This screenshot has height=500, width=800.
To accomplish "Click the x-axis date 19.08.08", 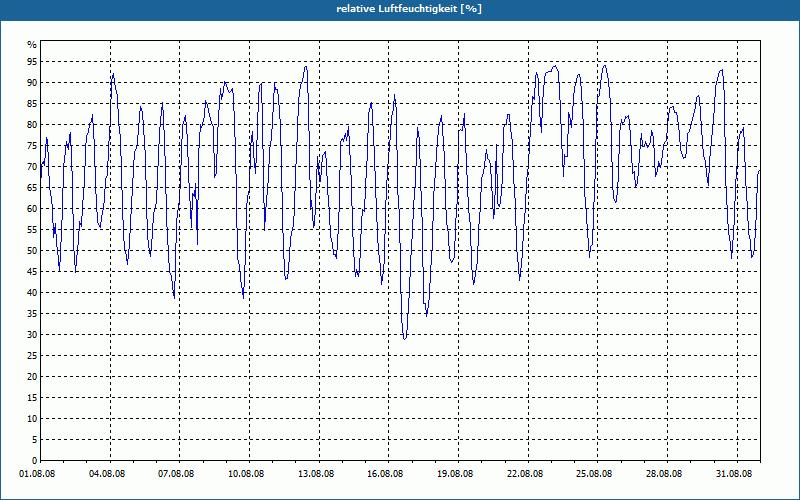I will (x=456, y=474).
